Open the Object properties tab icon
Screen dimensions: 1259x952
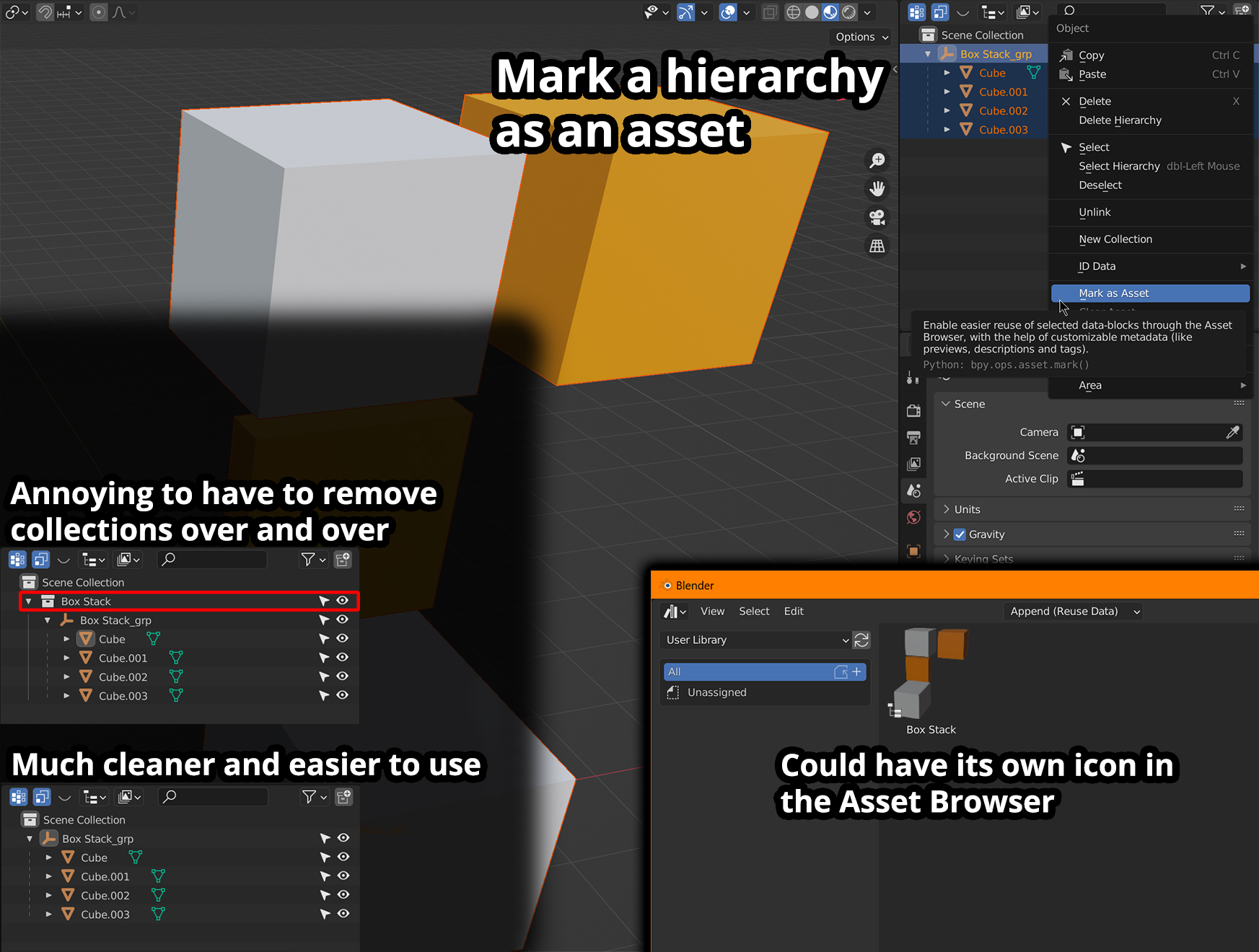coord(914,551)
